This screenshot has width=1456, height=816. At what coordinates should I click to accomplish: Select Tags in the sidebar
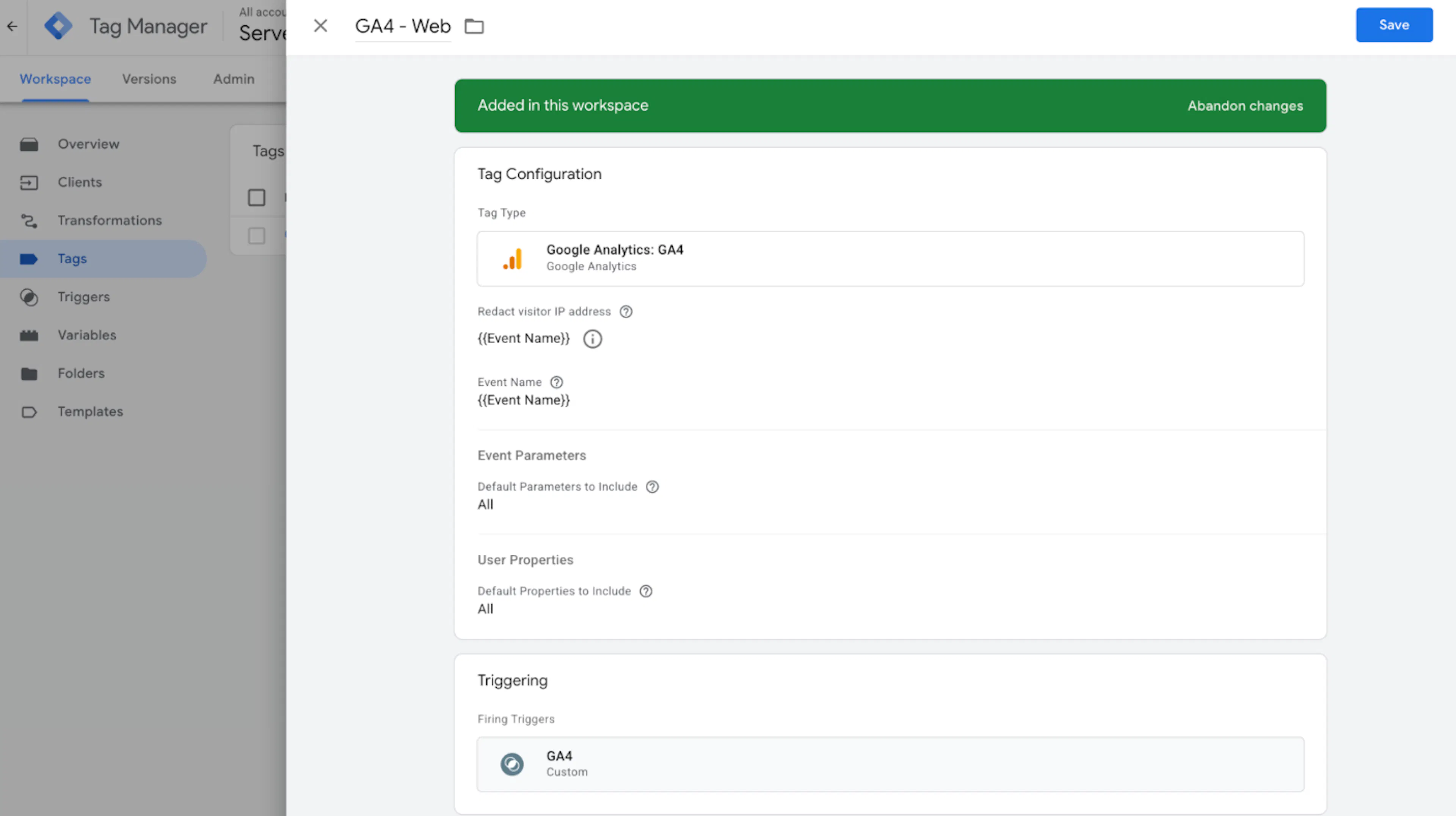[103, 259]
